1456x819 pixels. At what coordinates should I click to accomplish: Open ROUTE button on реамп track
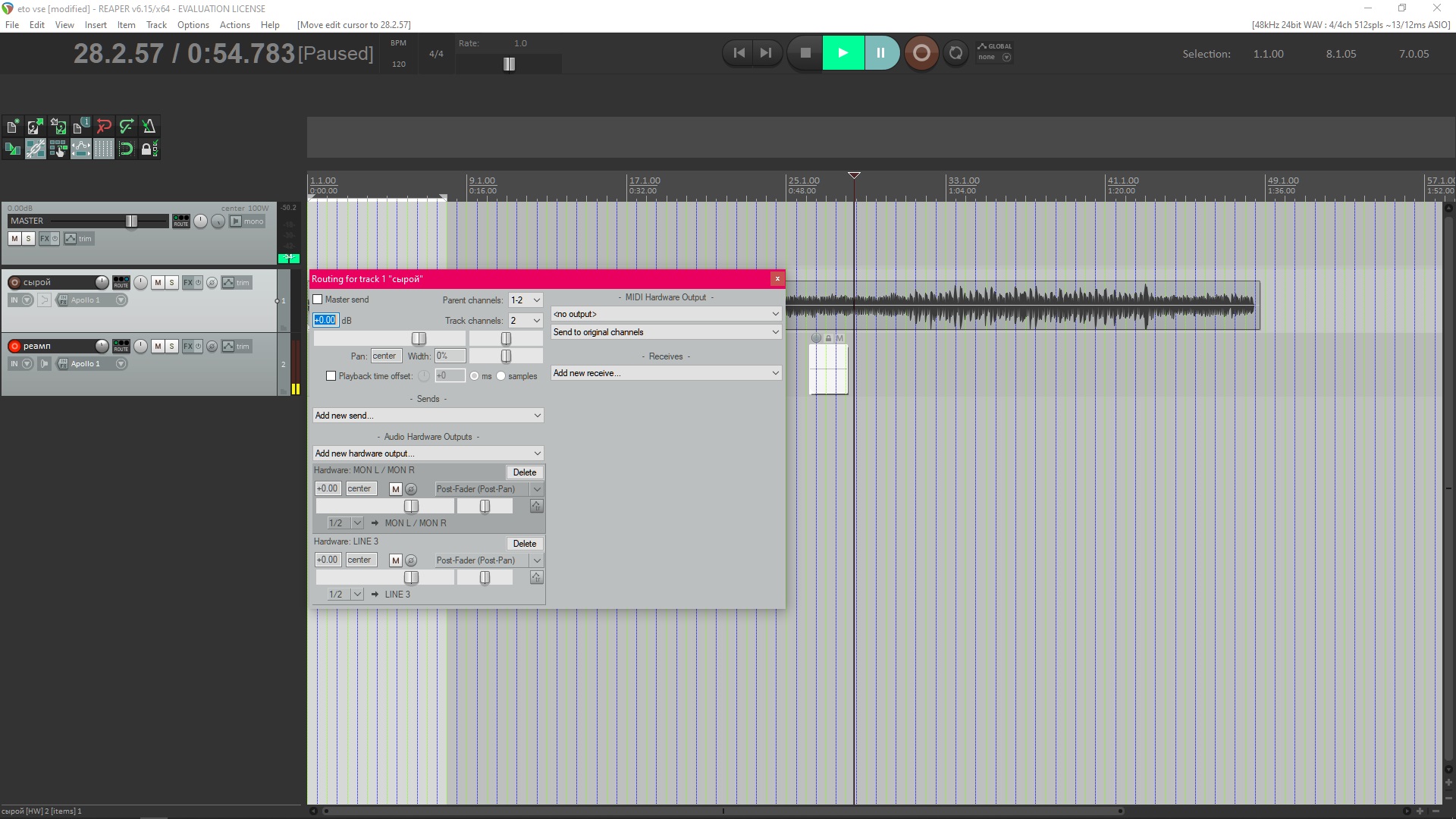(121, 346)
